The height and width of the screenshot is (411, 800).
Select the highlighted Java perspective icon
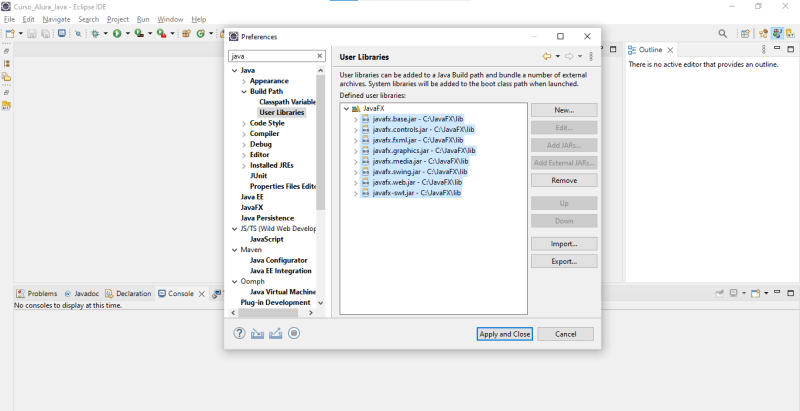pyautogui.click(x=777, y=34)
